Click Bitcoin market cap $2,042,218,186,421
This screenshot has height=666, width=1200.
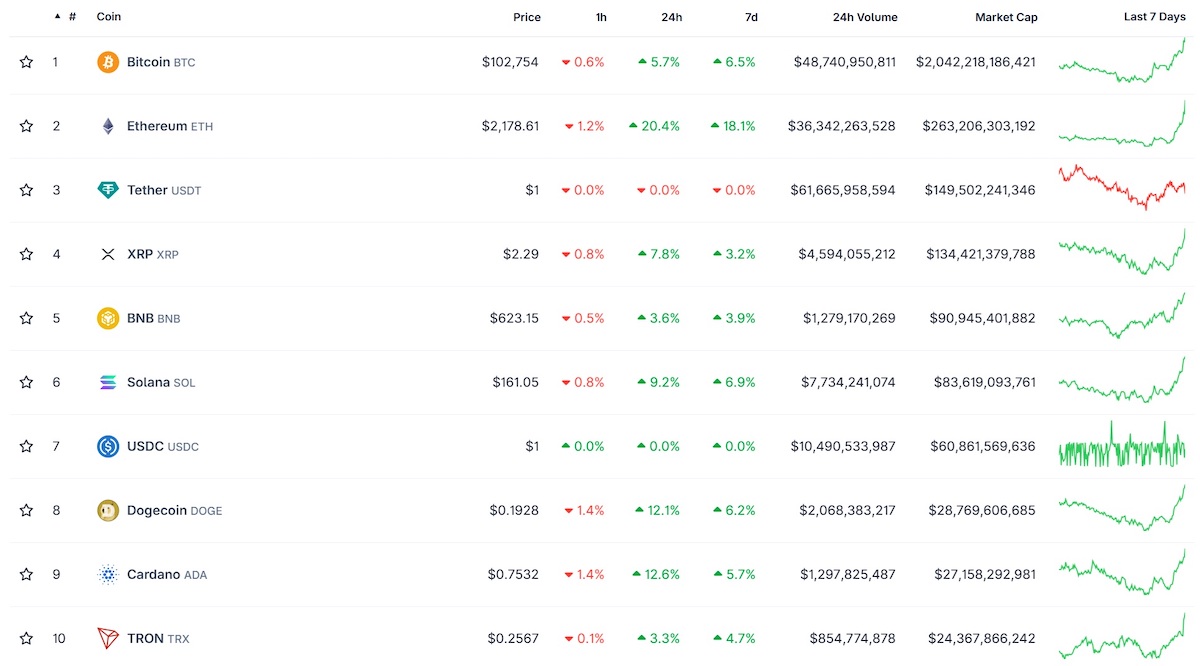976,62
